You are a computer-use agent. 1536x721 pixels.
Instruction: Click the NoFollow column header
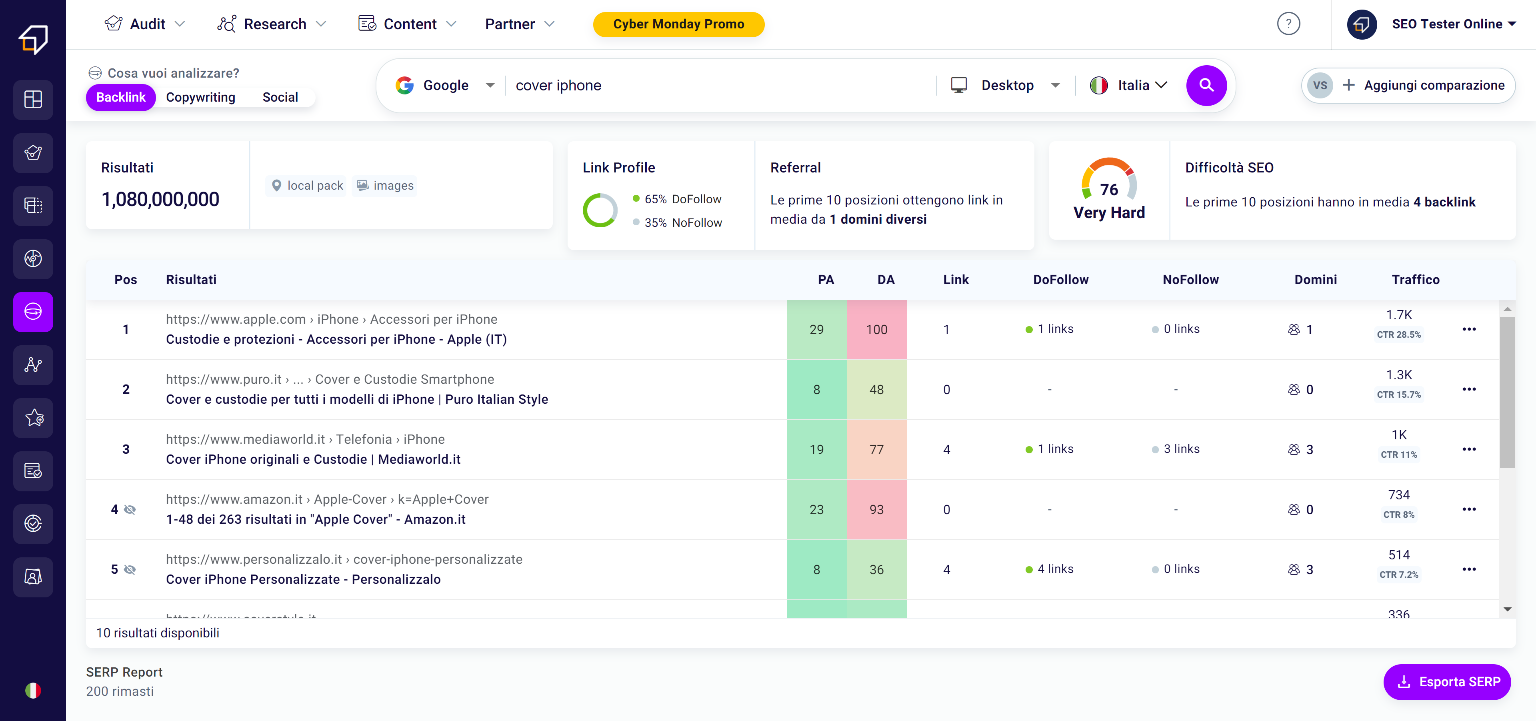coord(1191,279)
